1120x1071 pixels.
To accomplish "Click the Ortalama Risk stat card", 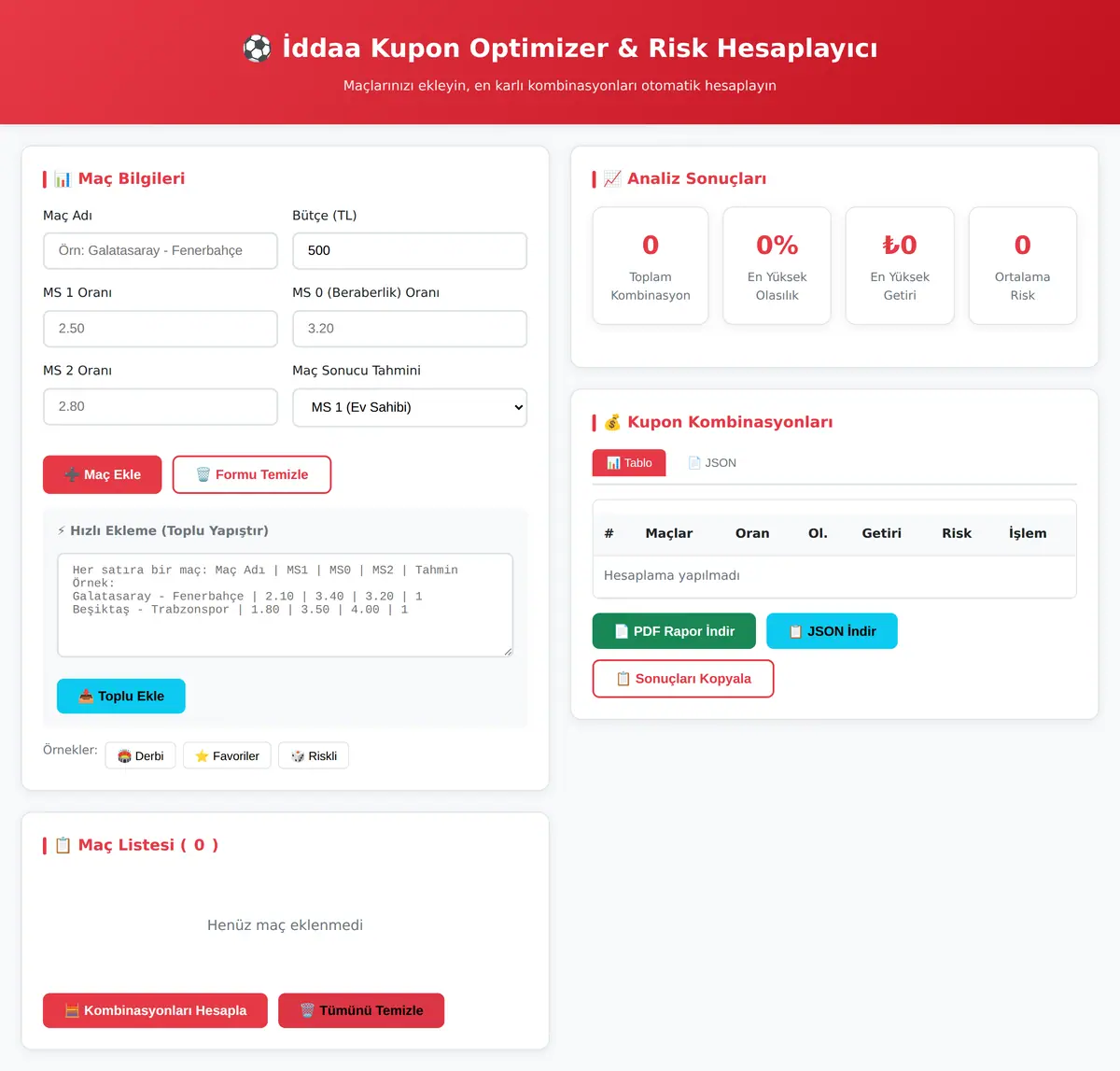I will pyautogui.click(x=1023, y=266).
